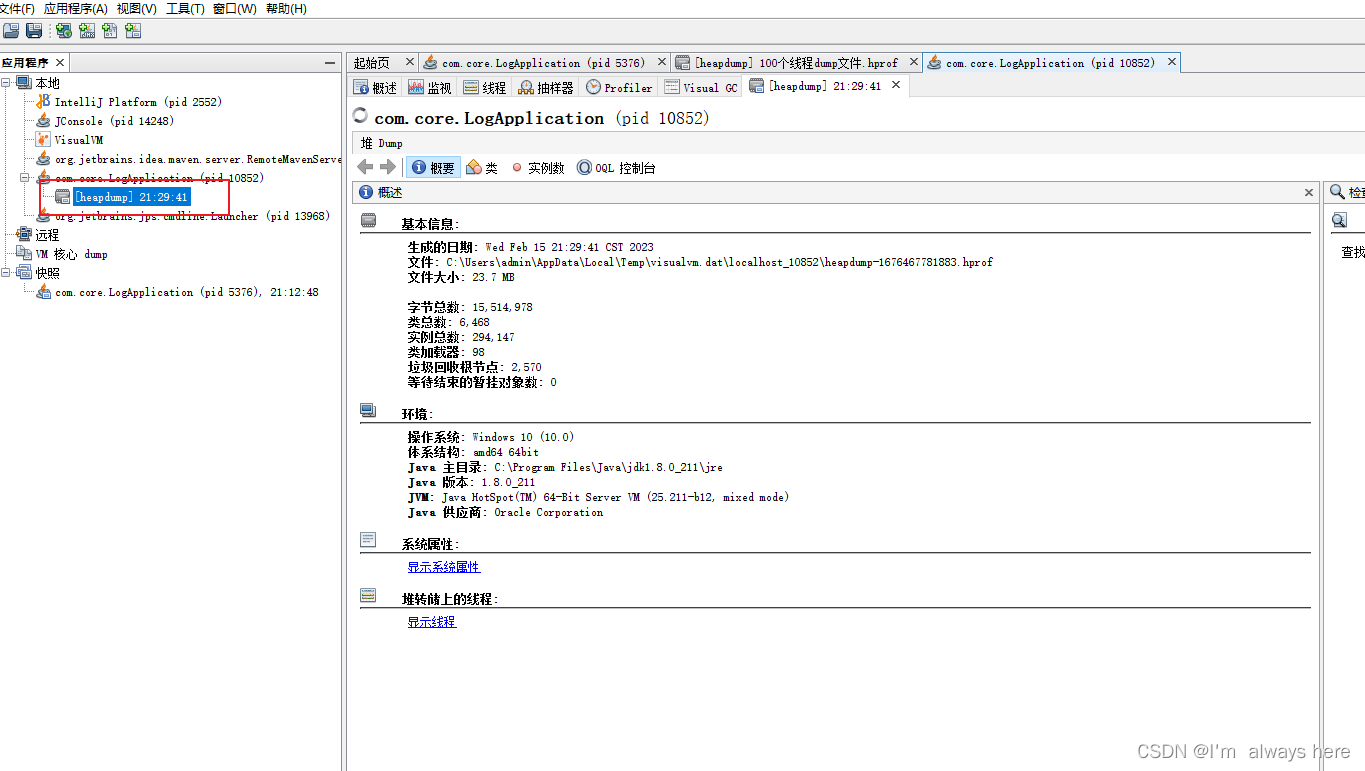The height and width of the screenshot is (771, 1365).
Task: Close the 应用程序 side panel tab
Action: tap(60, 62)
